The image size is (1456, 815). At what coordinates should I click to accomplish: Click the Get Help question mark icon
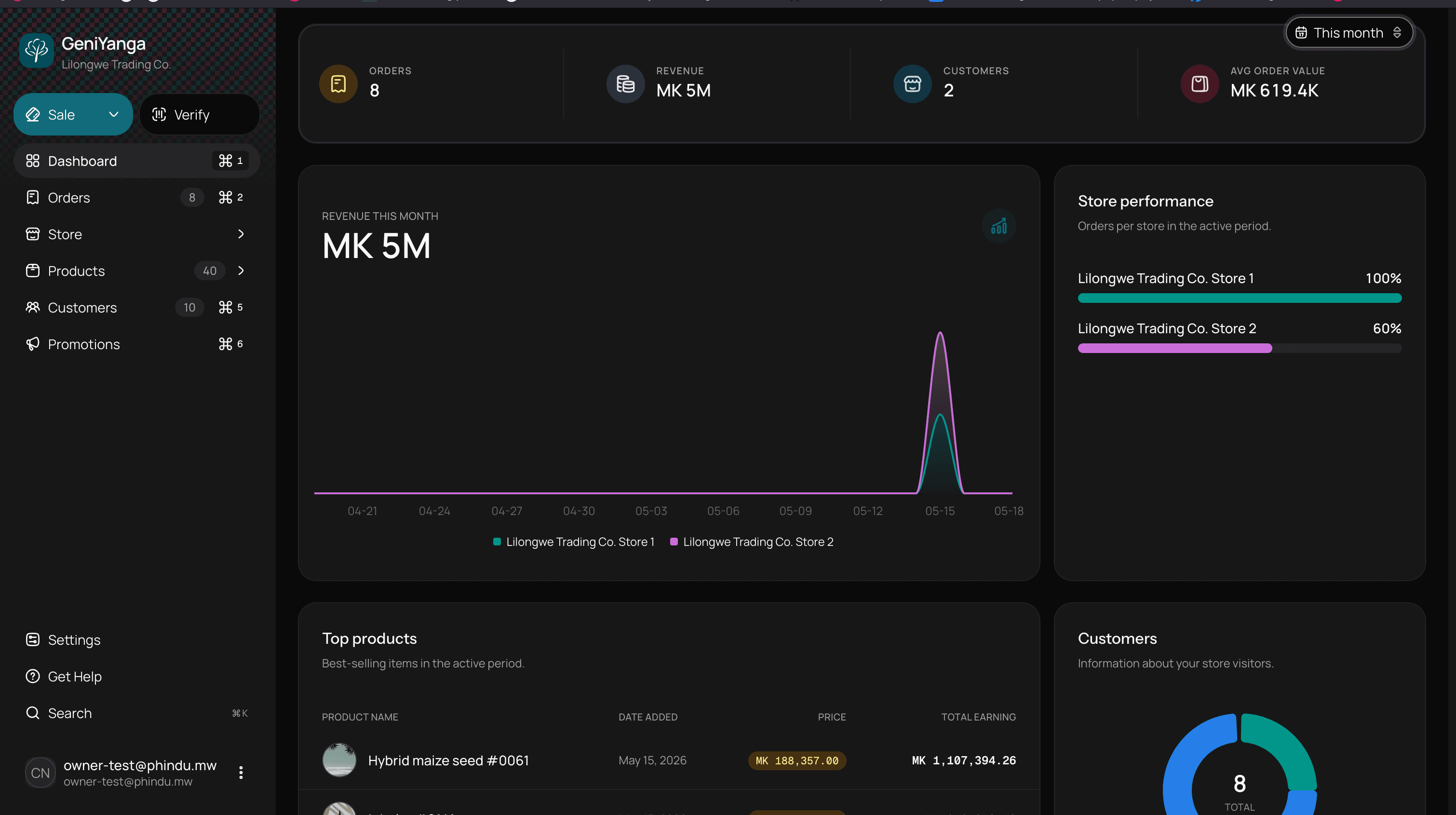pos(33,677)
